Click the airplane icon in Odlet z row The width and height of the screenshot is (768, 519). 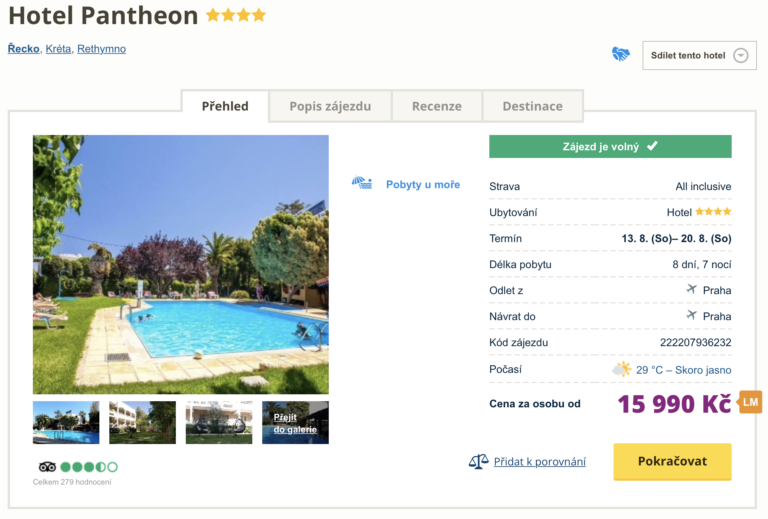tap(691, 289)
